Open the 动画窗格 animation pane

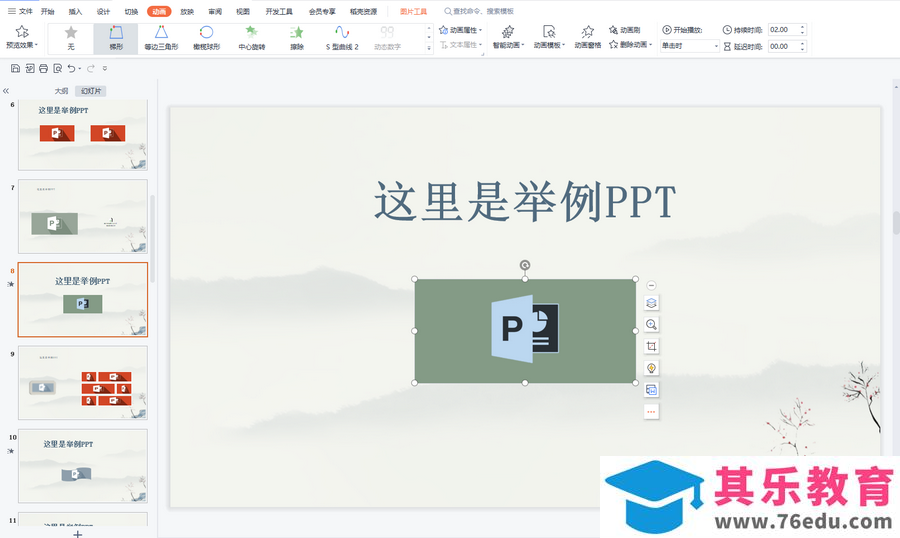(x=588, y=37)
